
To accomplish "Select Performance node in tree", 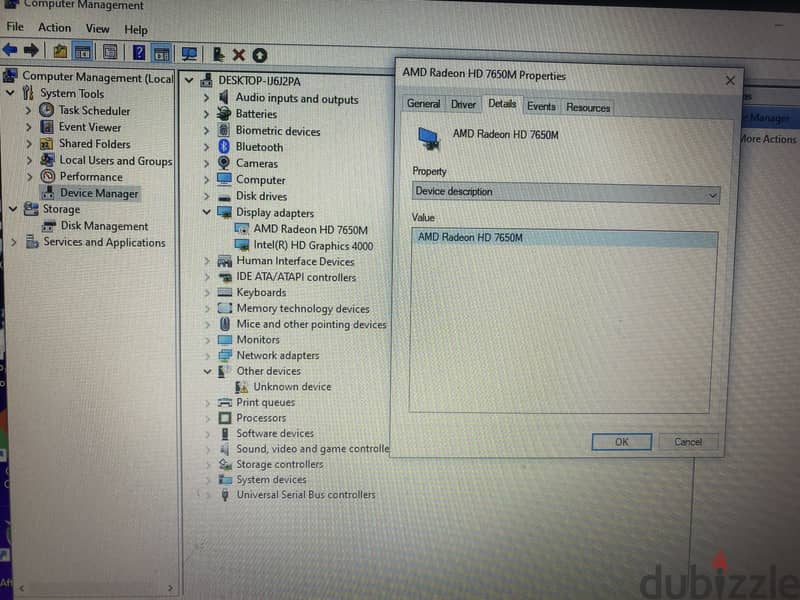I will pos(91,177).
